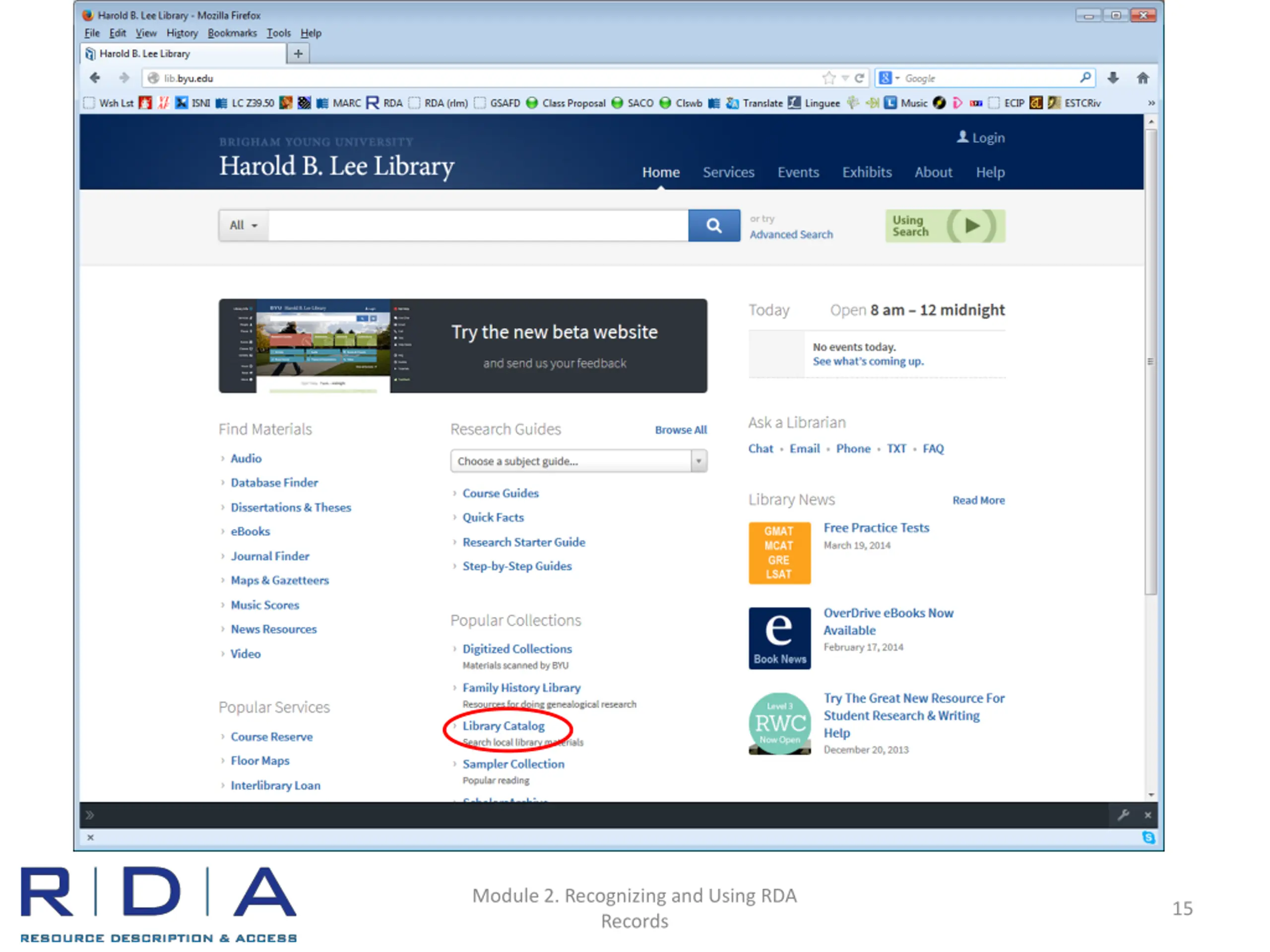Close the bottom add-on bar
Image resolution: width=1270 pixels, height=952 pixels.
pos(90,838)
